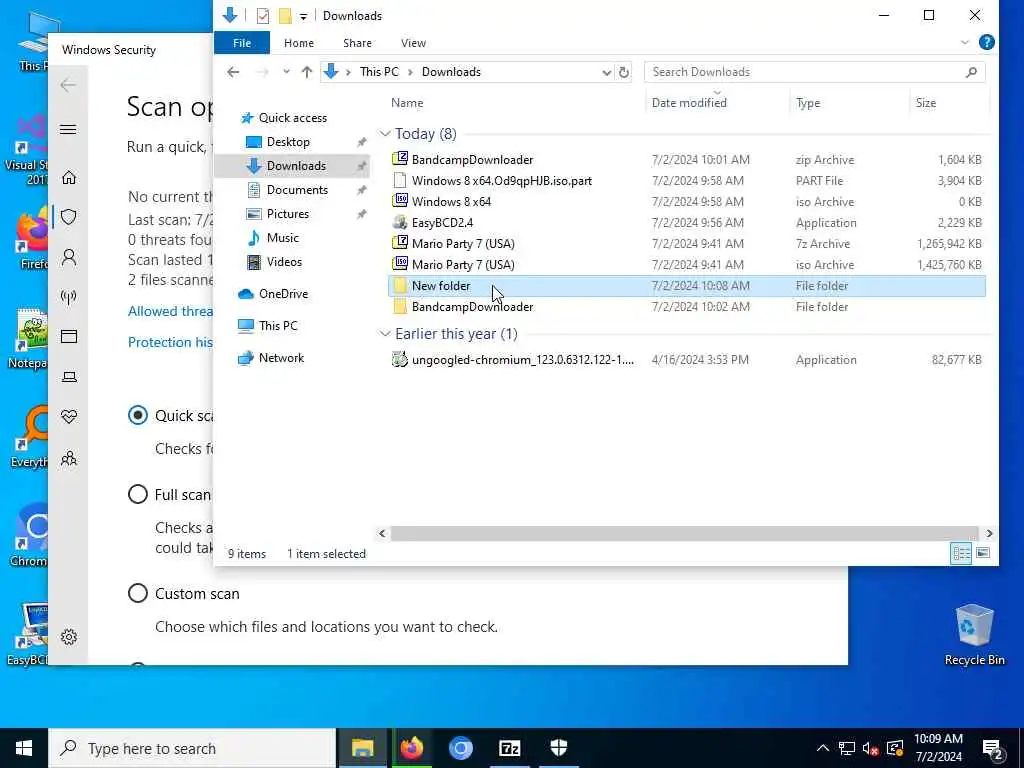The image size is (1024, 768).
Task: Select Custom scan radio button in Windows Security
Action: pos(138,593)
